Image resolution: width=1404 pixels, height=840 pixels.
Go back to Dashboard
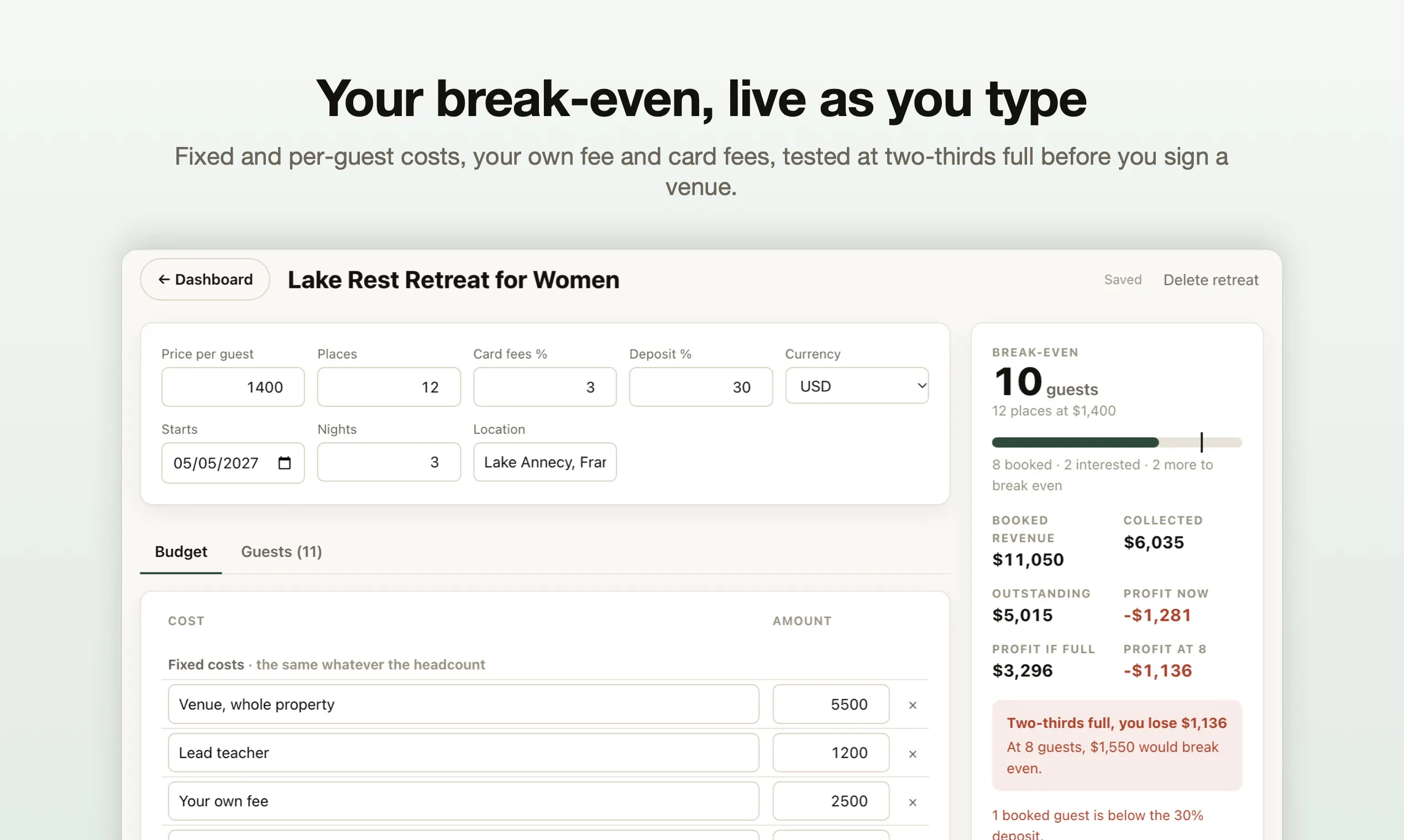click(x=205, y=280)
